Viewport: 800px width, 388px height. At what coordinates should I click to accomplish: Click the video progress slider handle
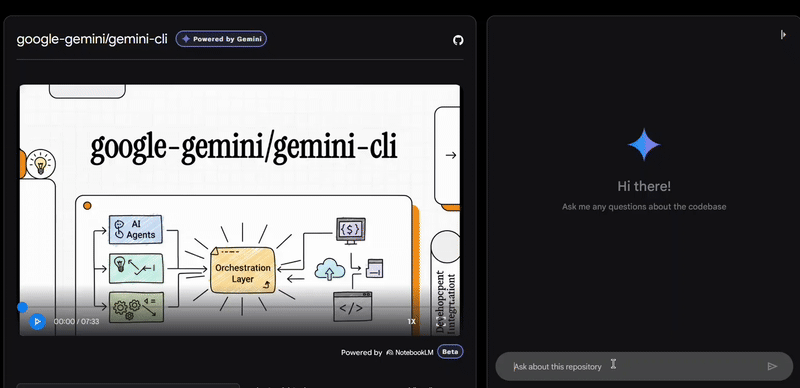tap(22, 307)
